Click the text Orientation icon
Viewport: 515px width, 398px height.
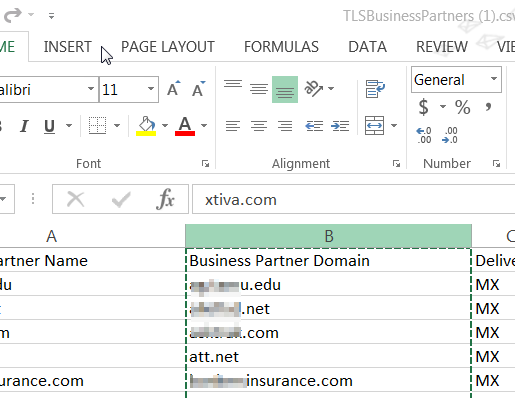point(313,88)
